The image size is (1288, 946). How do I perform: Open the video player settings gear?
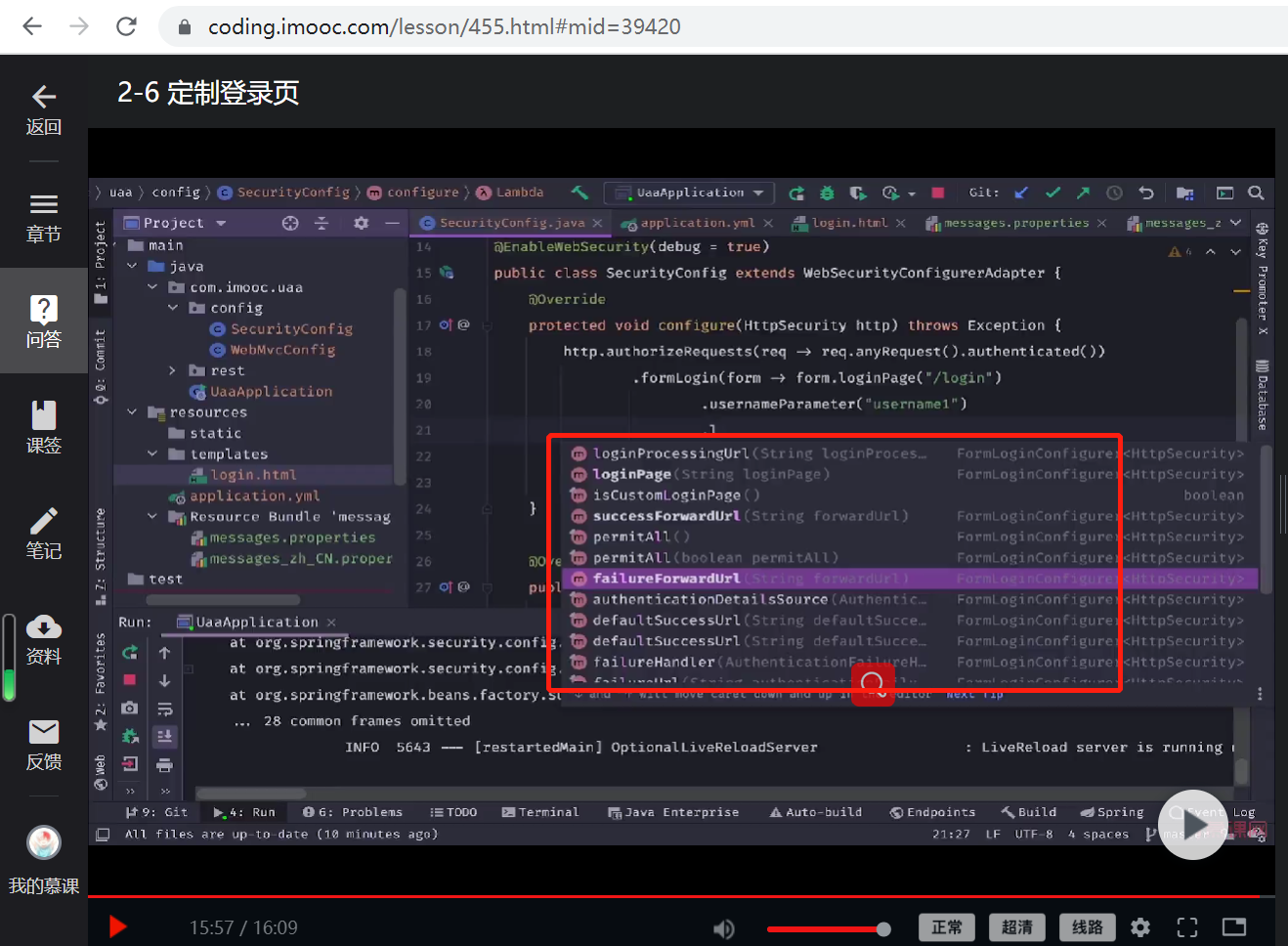click(1140, 927)
